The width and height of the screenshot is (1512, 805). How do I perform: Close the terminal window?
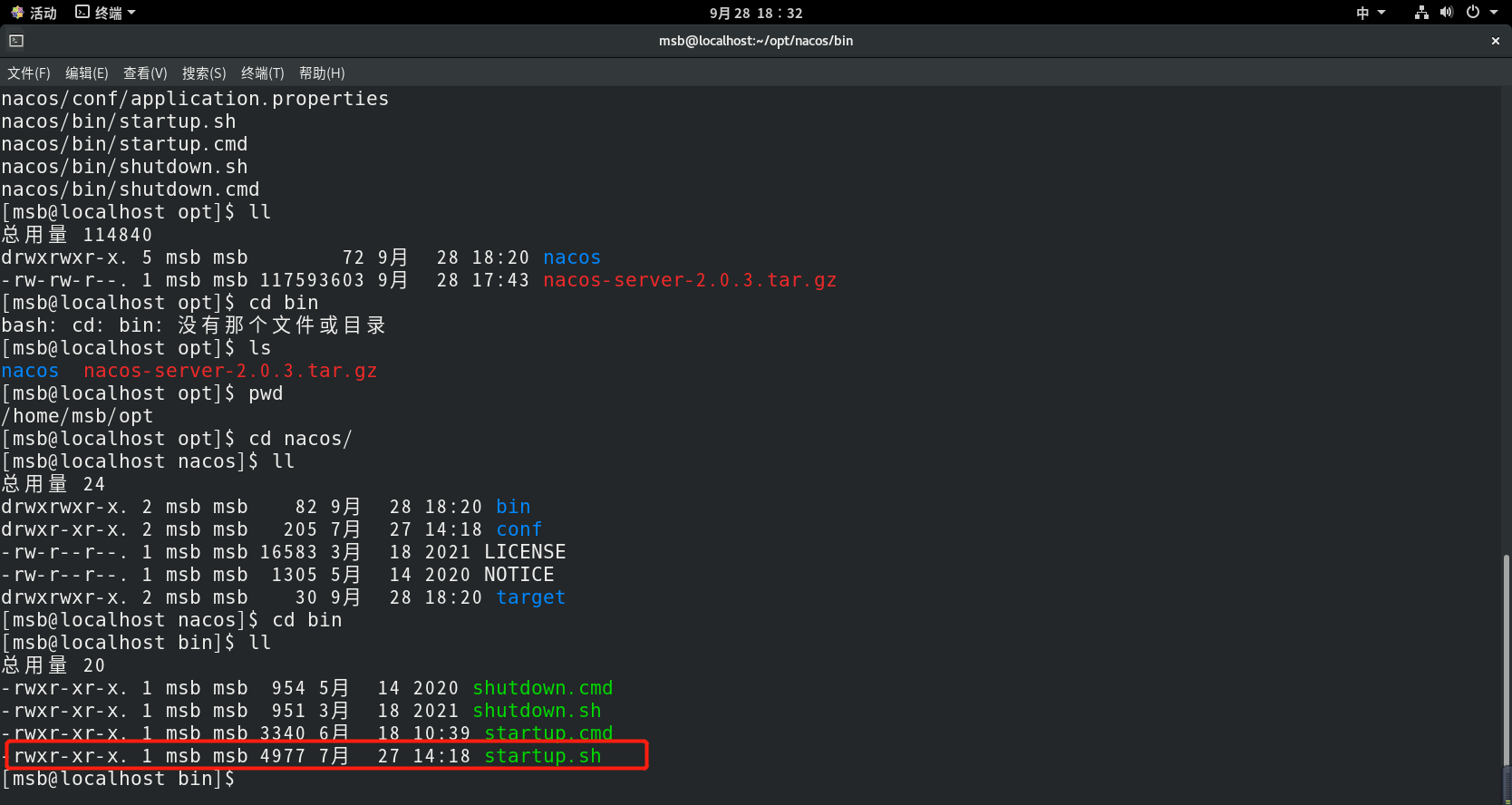[1496, 41]
